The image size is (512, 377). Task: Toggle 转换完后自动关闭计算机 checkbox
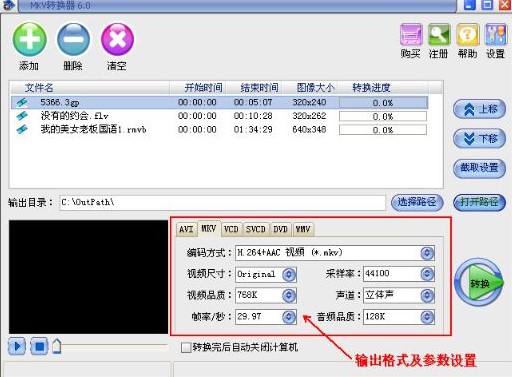pyautogui.click(x=185, y=348)
